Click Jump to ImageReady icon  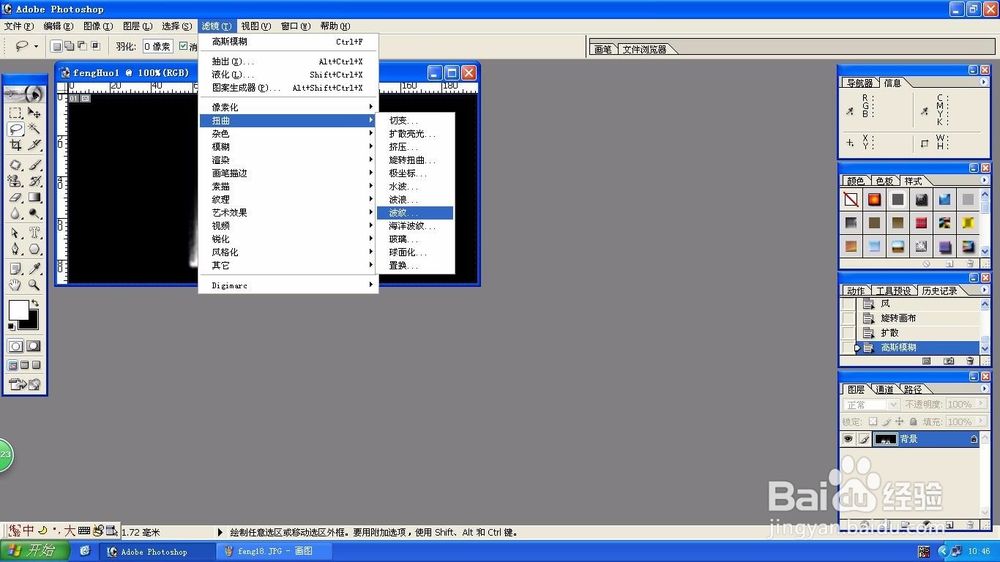pos(24,384)
